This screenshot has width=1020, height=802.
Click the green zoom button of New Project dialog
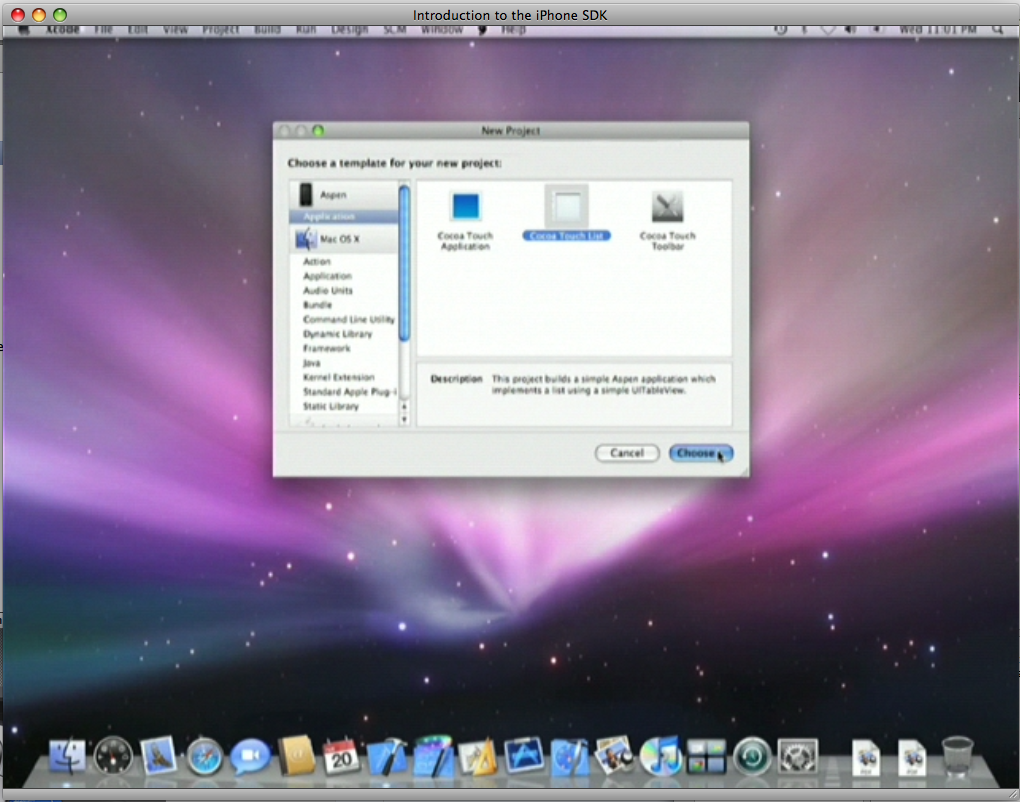pyautogui.click(x=318, y=131)
